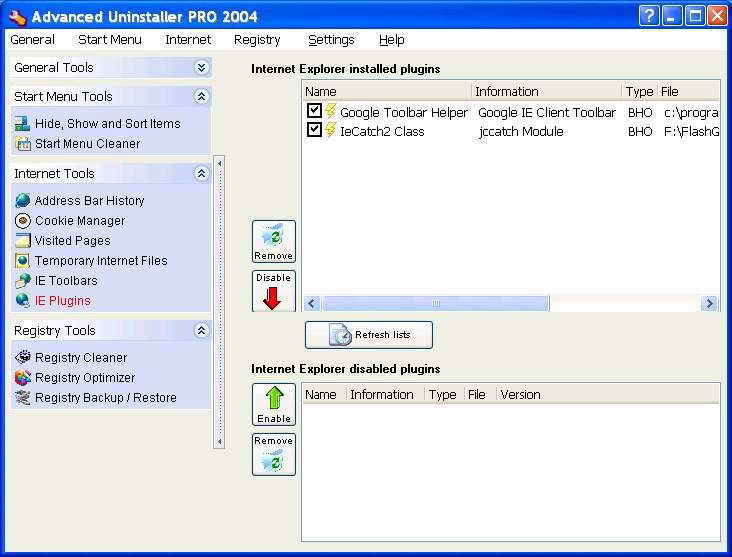Click the Refresh lists button
The height and width of the screenshot is (557, 732).
point(369,335)
